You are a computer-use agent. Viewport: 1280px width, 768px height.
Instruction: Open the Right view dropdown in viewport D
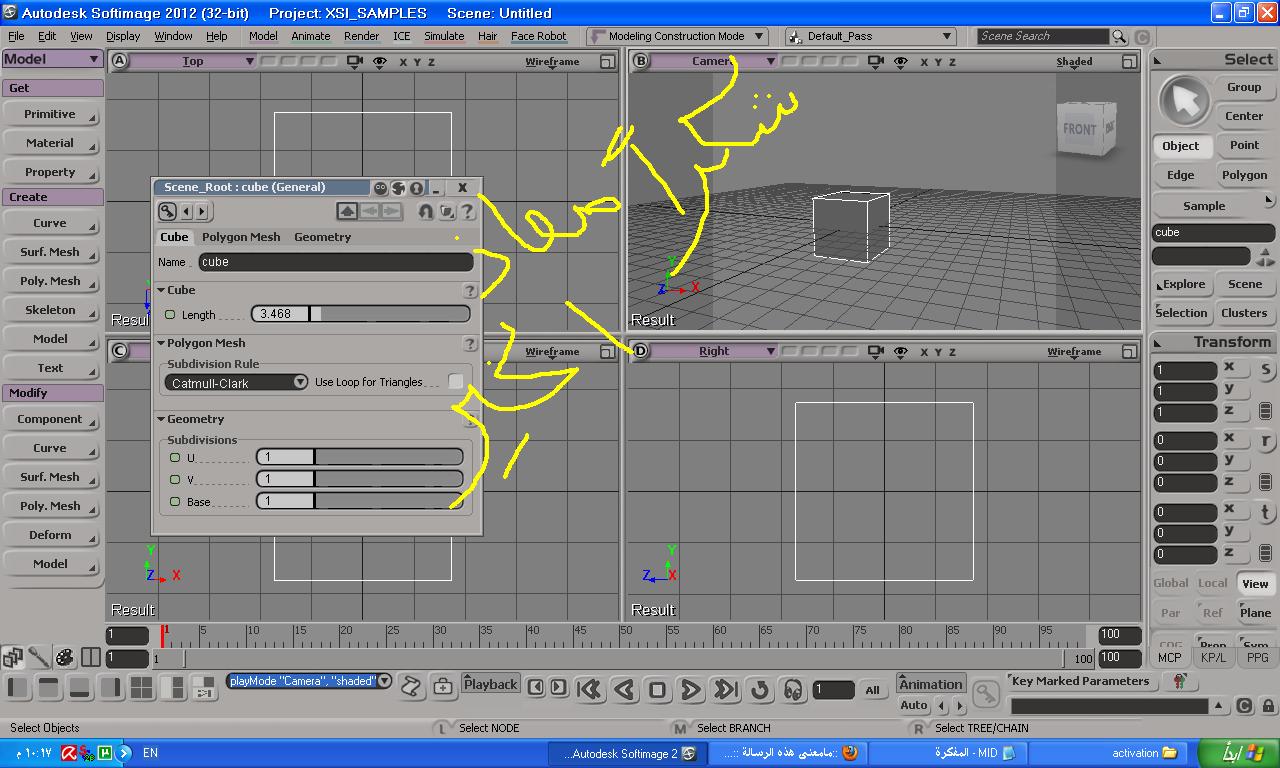click(x=714, y=351)
